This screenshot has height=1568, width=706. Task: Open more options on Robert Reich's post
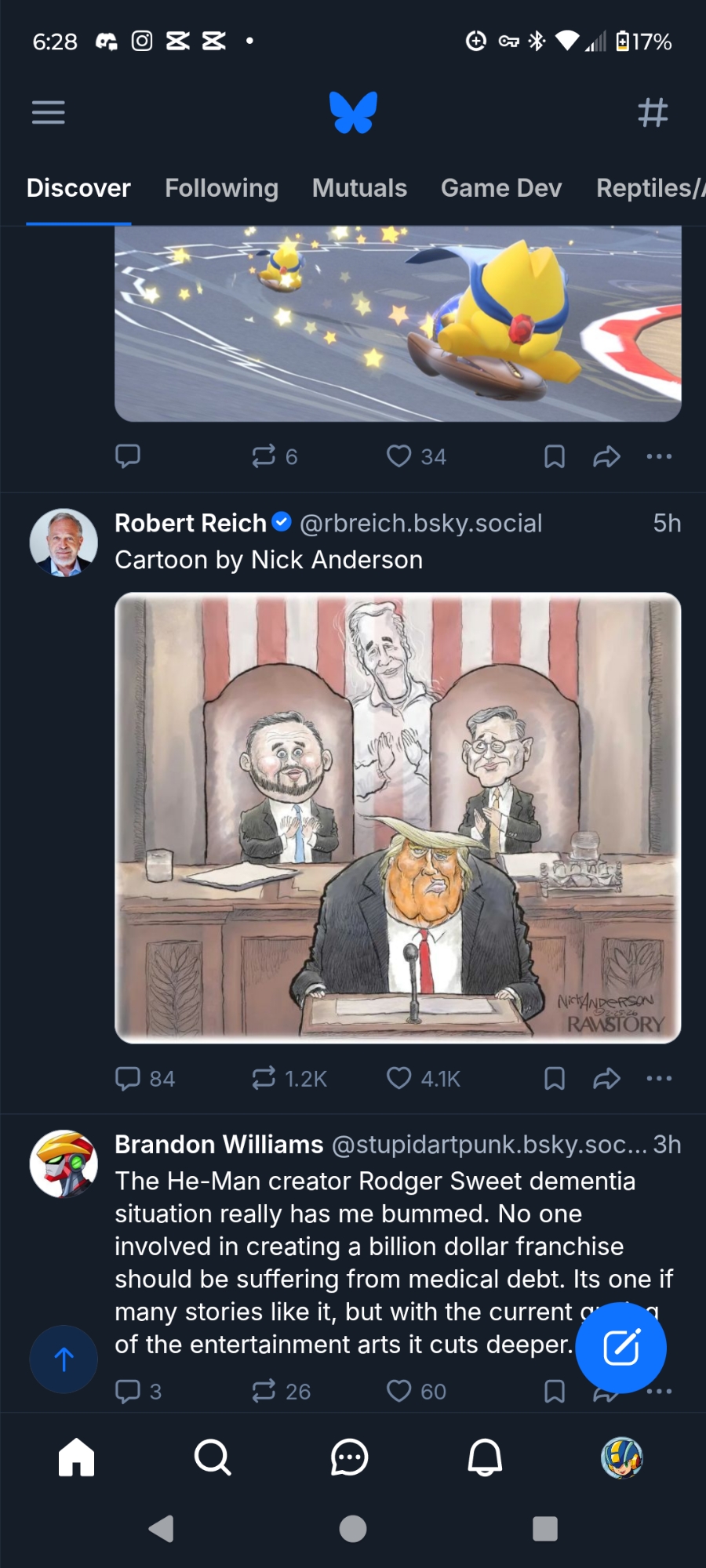pos(659,1078)
